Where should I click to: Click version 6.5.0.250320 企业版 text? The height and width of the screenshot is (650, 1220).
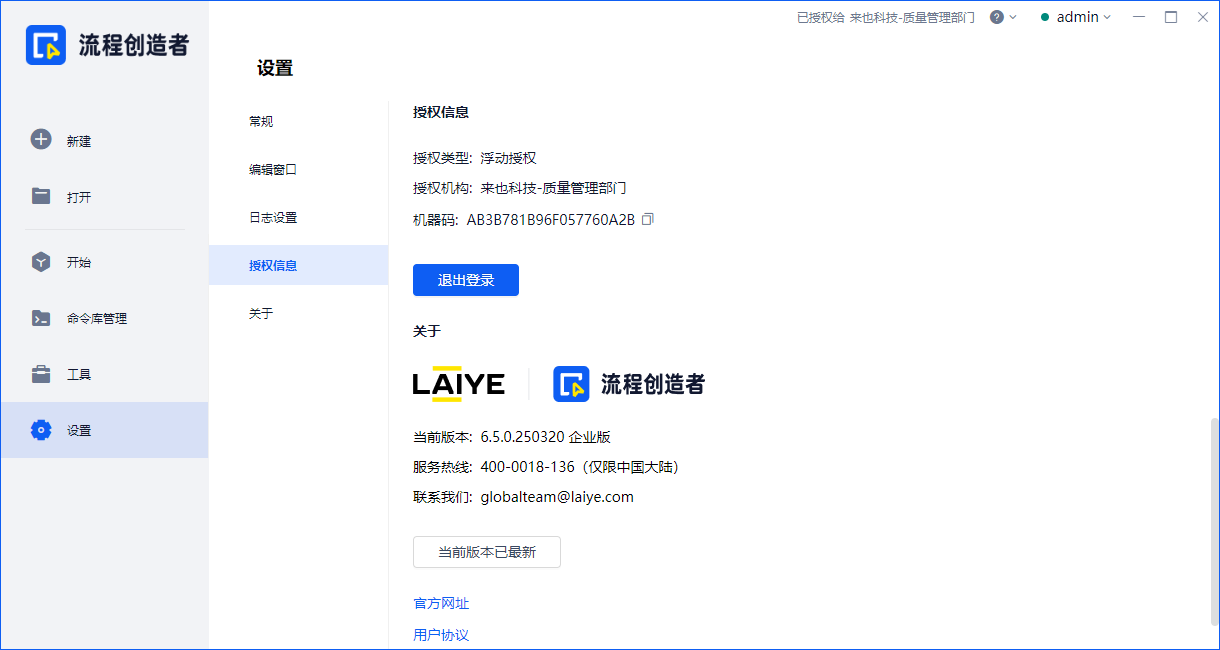546,437
